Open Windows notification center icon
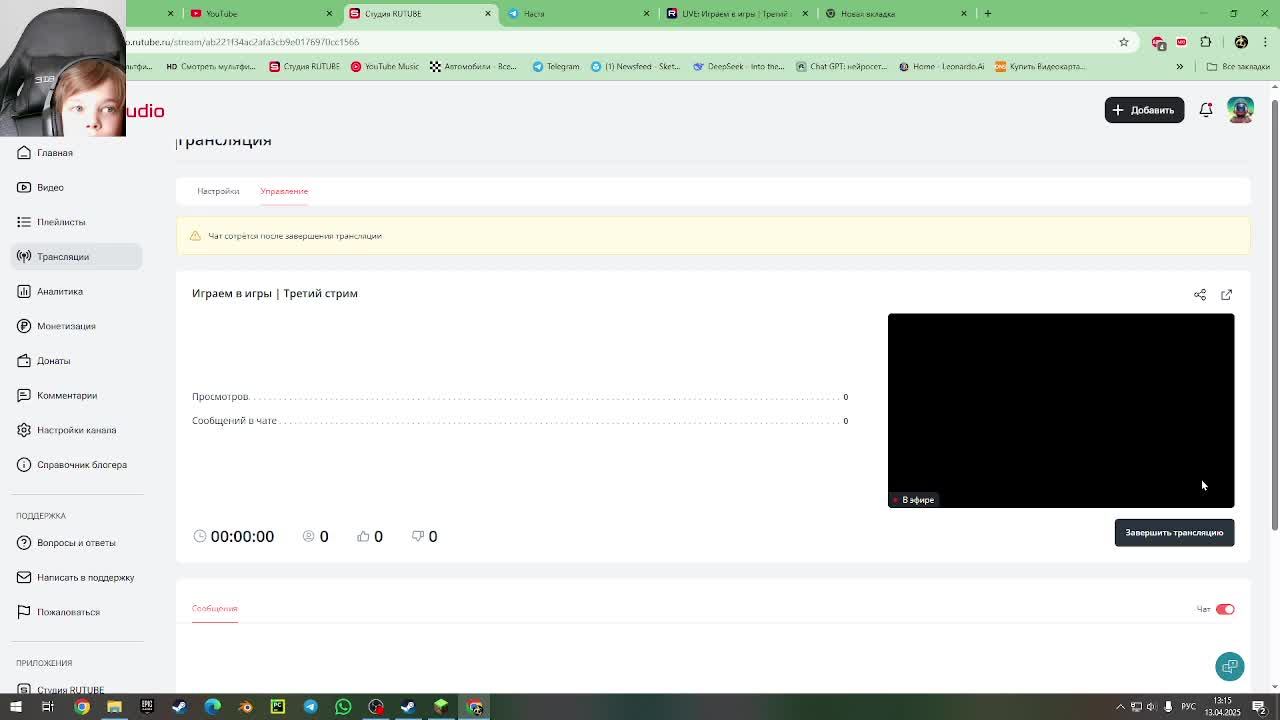Viewport: 1280px width, 720px height. coord(1259,707)
